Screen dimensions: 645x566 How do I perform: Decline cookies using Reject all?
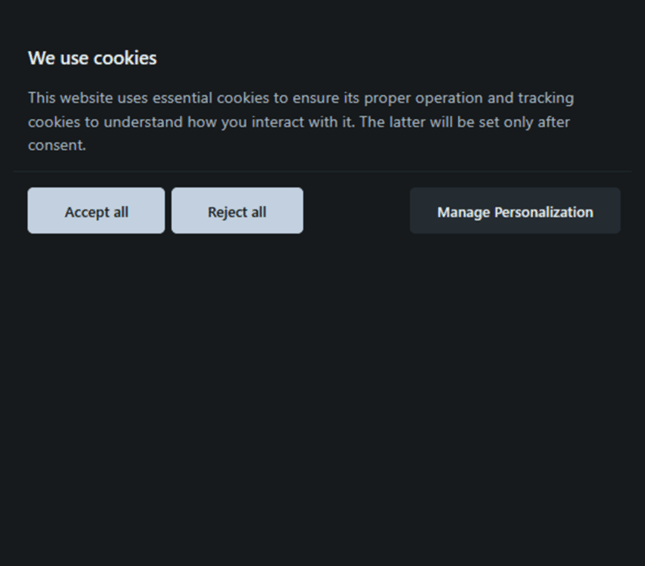[237, 211]
